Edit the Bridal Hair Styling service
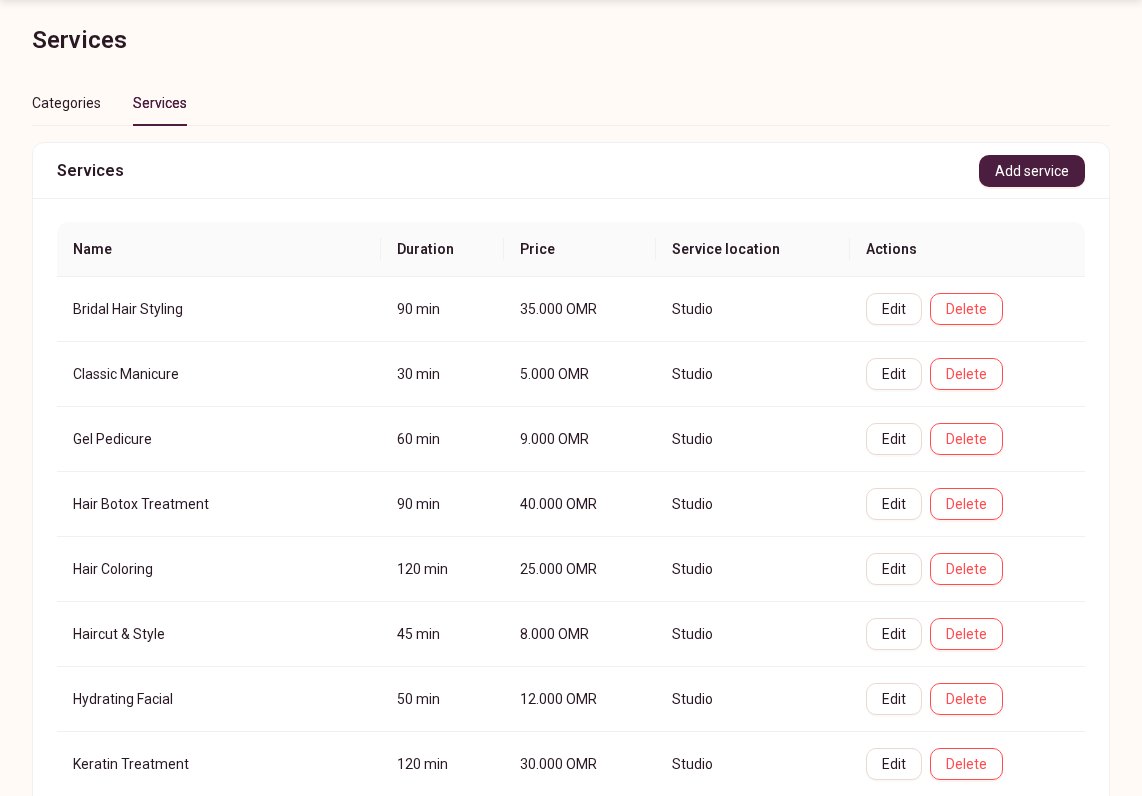This screenshot has height=796, width=1142. pos(894,309)
